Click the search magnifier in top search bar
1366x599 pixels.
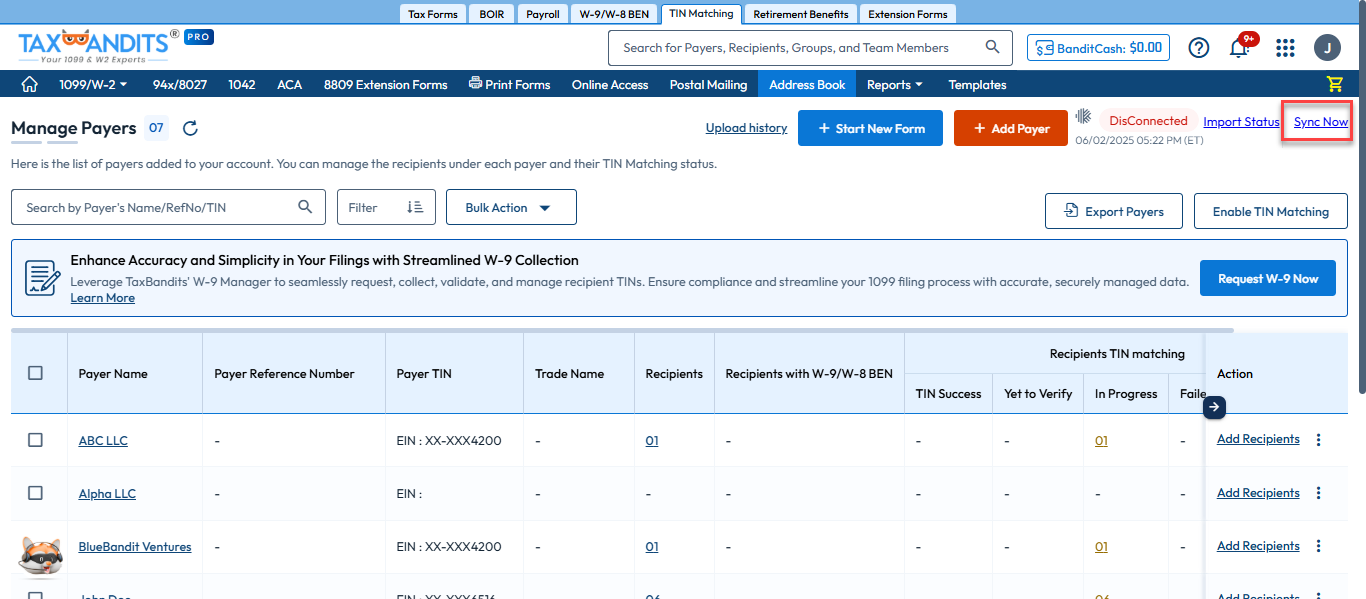(992, 47)
